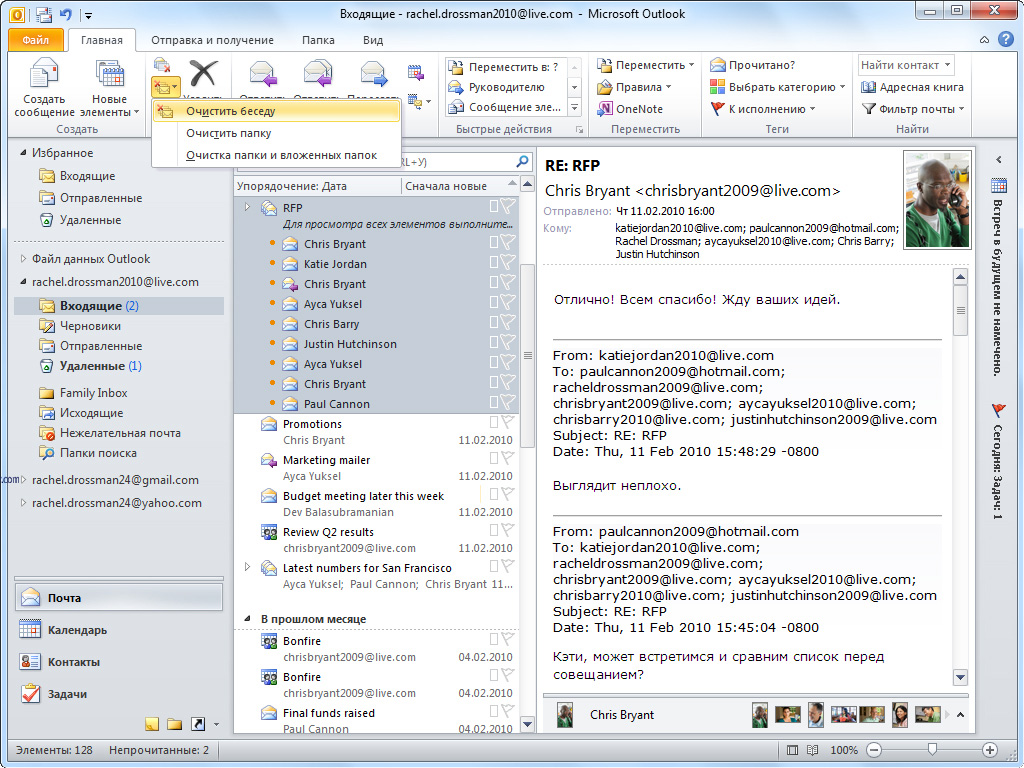Viewport: 1024px width, 768px height.
Task: Toggle category box on first Bonfire message
Action: 494,639
